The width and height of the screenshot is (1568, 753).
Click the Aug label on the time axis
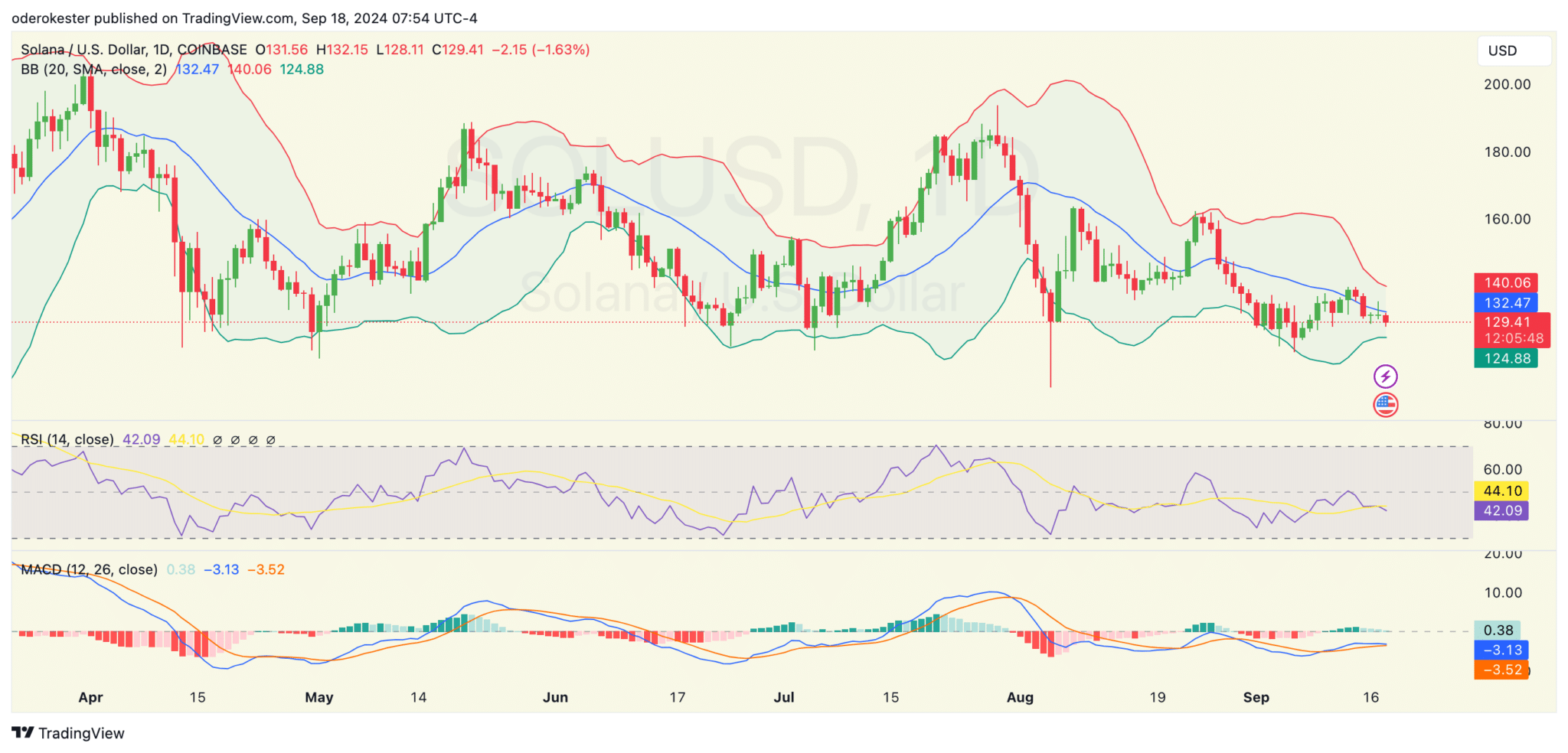pos(1020,698)
